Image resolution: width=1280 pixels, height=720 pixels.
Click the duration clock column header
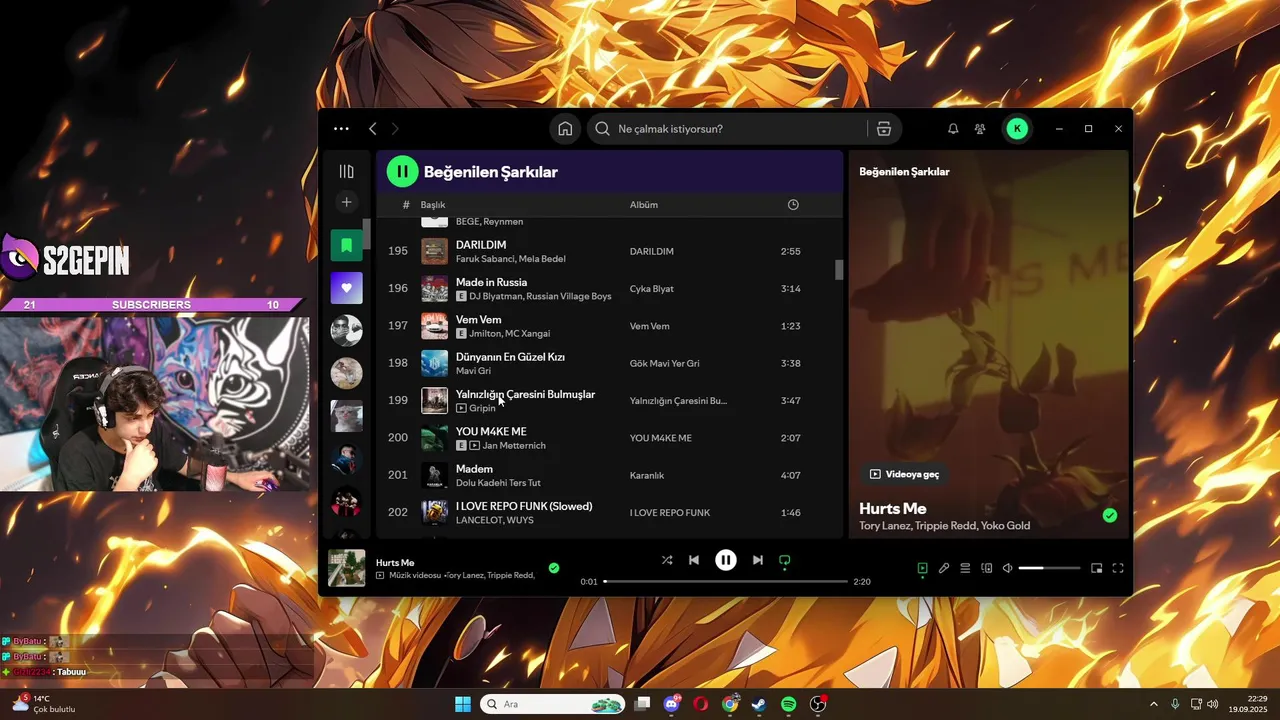tap(793, 205)
